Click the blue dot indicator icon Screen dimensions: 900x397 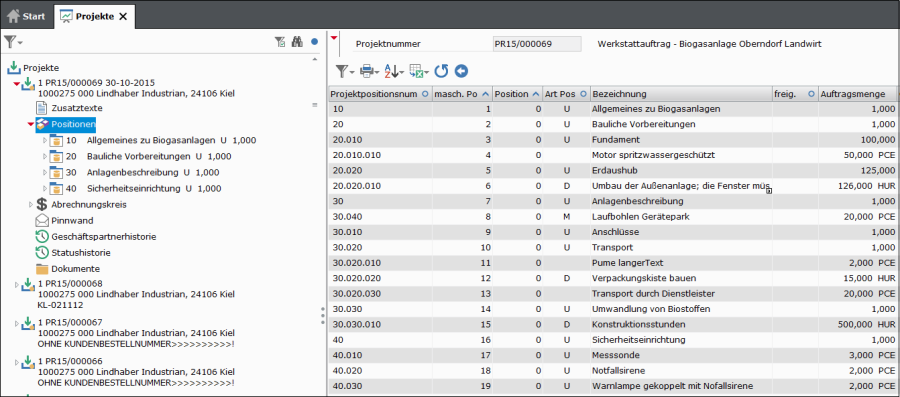314,41
